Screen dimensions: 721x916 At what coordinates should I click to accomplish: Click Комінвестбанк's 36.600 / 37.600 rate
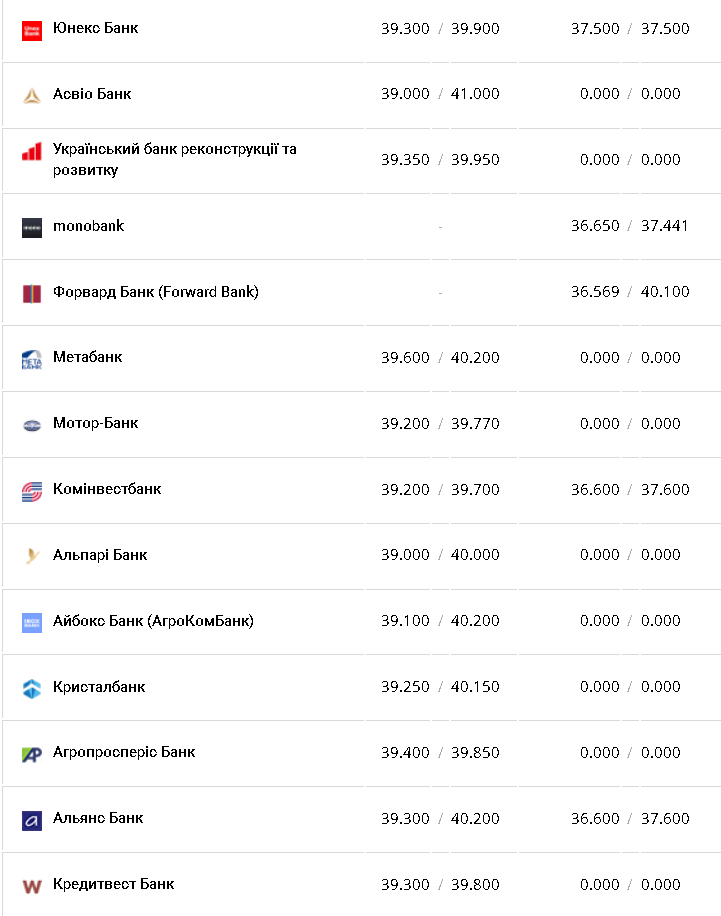tap(630, 489)
